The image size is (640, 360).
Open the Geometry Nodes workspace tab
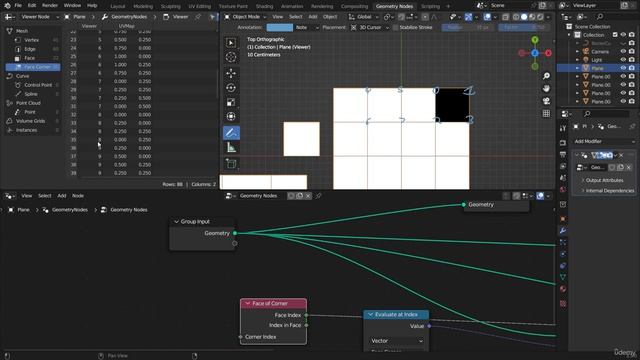pos(394,6)
